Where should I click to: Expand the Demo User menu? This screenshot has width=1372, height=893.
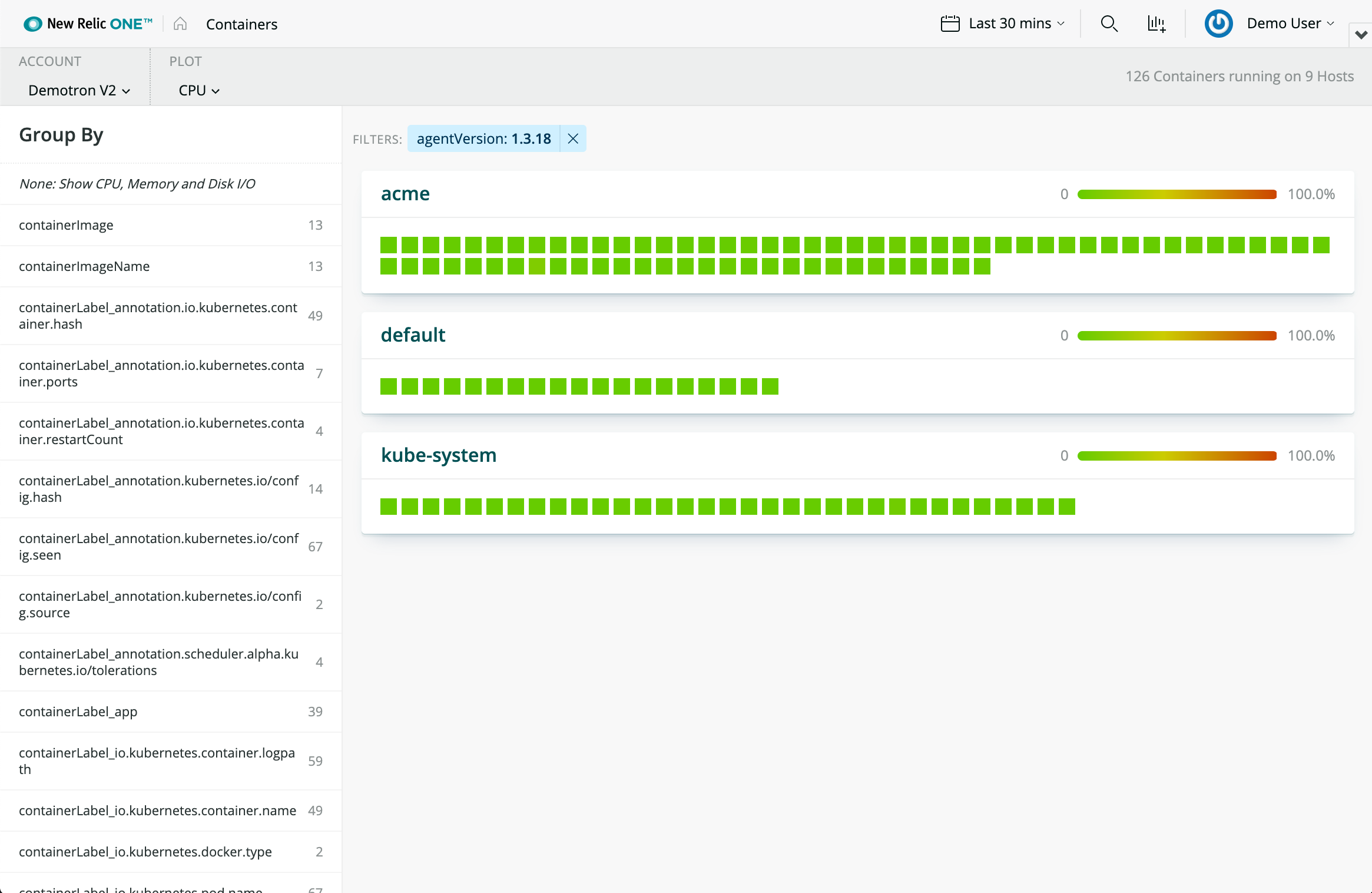click(1290, 24)
